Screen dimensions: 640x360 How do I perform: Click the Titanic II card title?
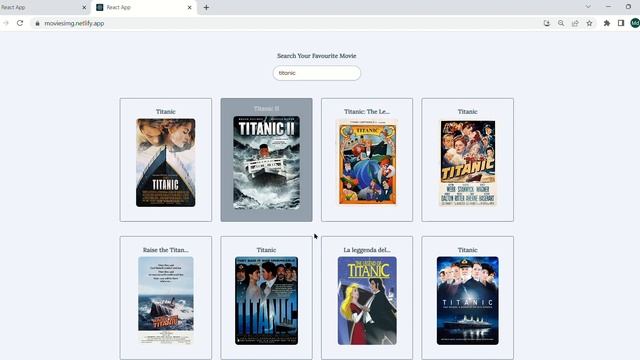(x=267, y=109)
